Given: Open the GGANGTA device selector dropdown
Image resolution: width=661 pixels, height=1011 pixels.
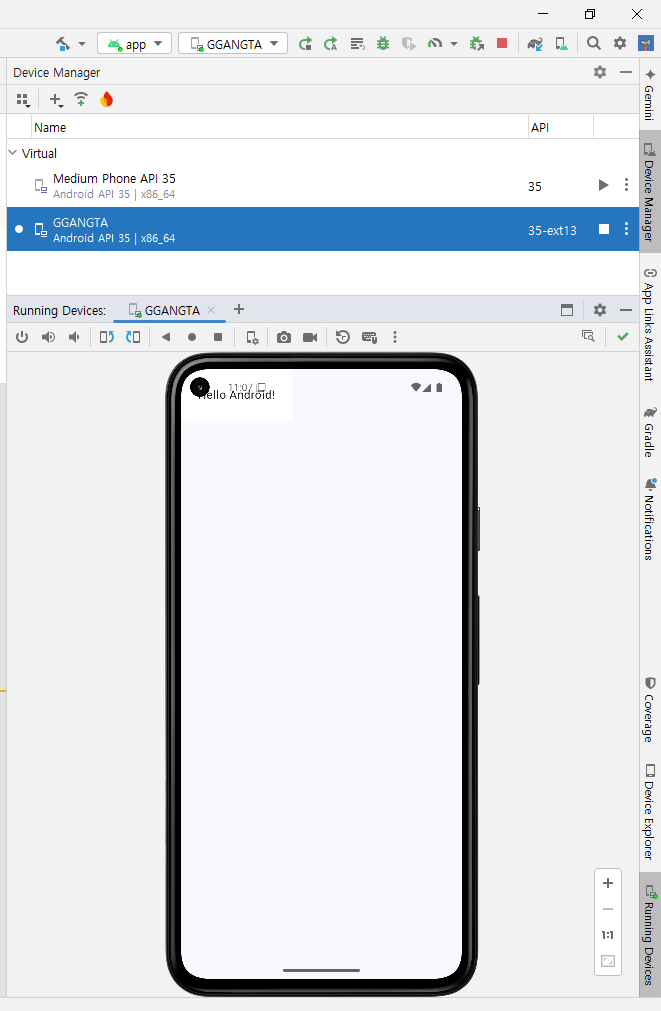Looking at the screenshot, I should coord(233,44).
